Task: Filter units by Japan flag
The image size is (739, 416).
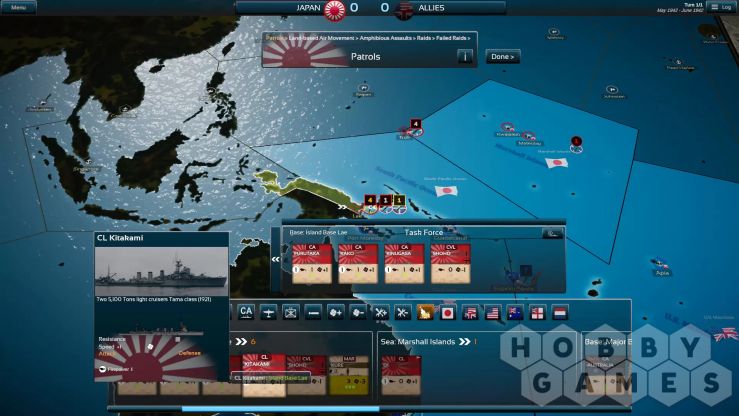Action: 447,312
